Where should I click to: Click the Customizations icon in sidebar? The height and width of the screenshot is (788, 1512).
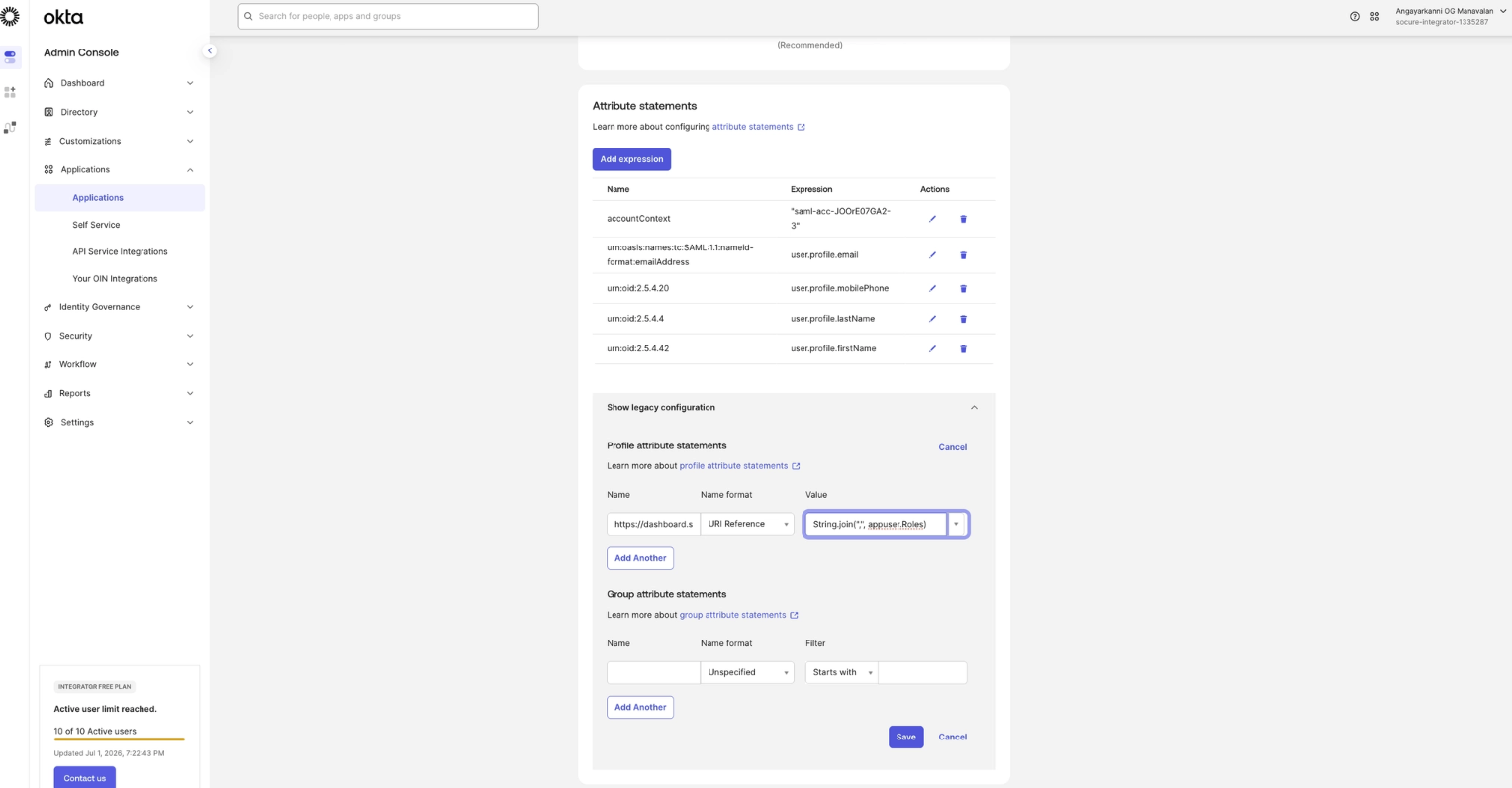tap(47, 141)
